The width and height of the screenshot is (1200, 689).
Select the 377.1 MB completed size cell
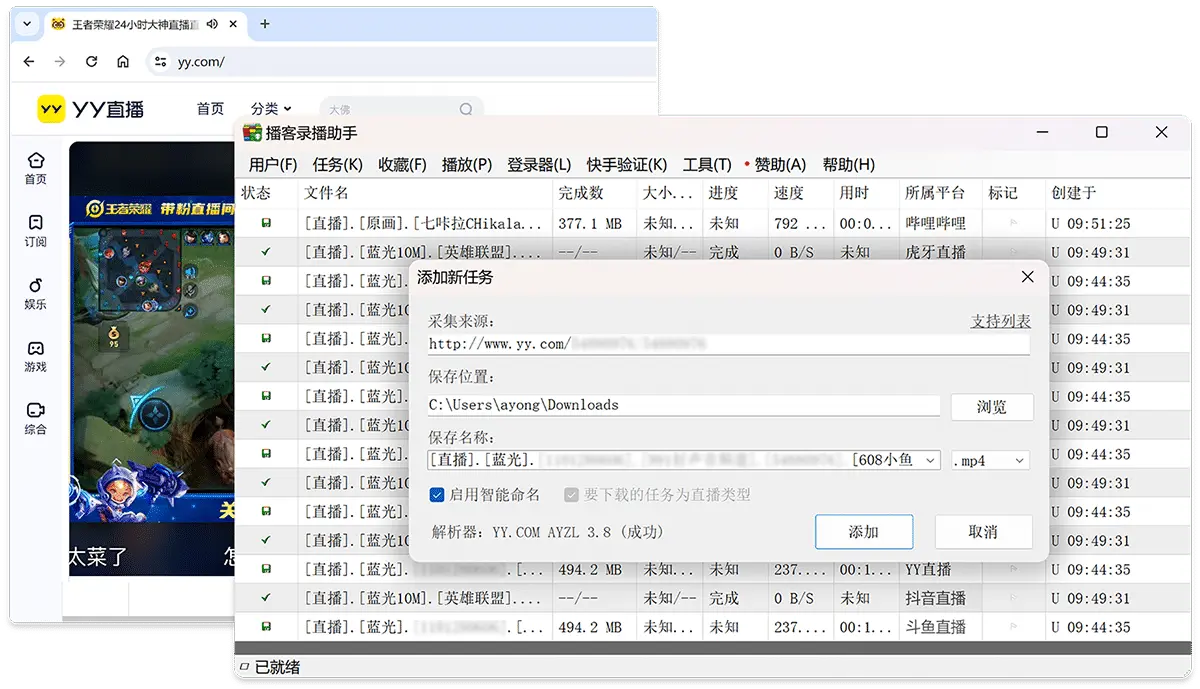click(x=594, y=224)
